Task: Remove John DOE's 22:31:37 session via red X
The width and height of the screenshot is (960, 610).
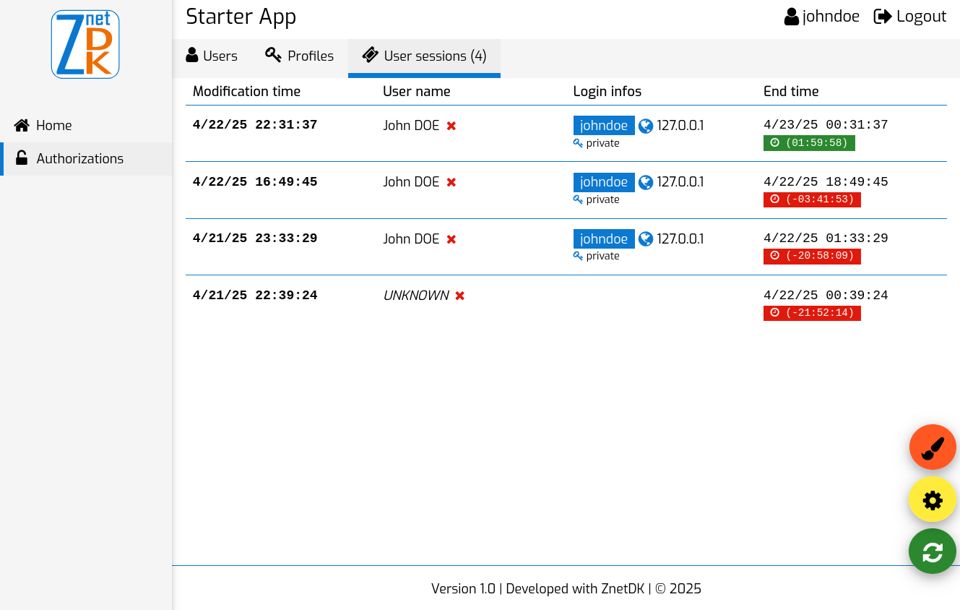Action: [x=452, y=125]
